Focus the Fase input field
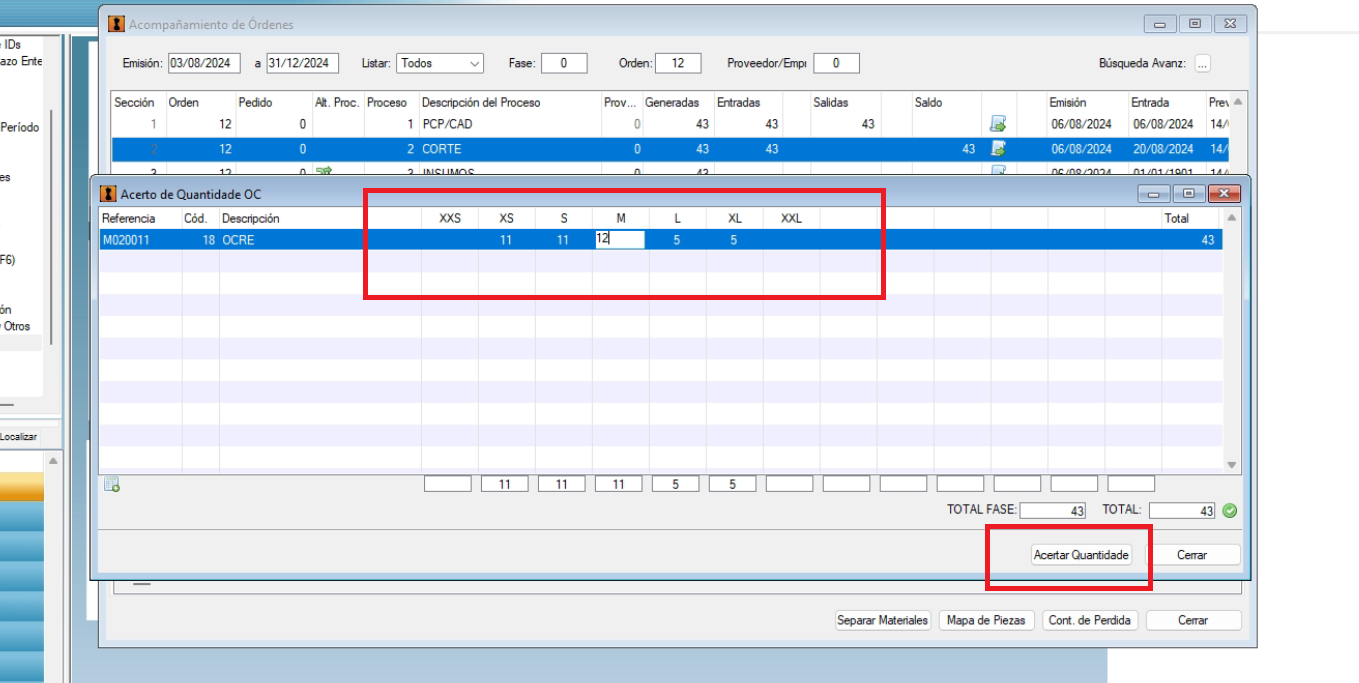Screen dimensions: 1359x683 566,63
